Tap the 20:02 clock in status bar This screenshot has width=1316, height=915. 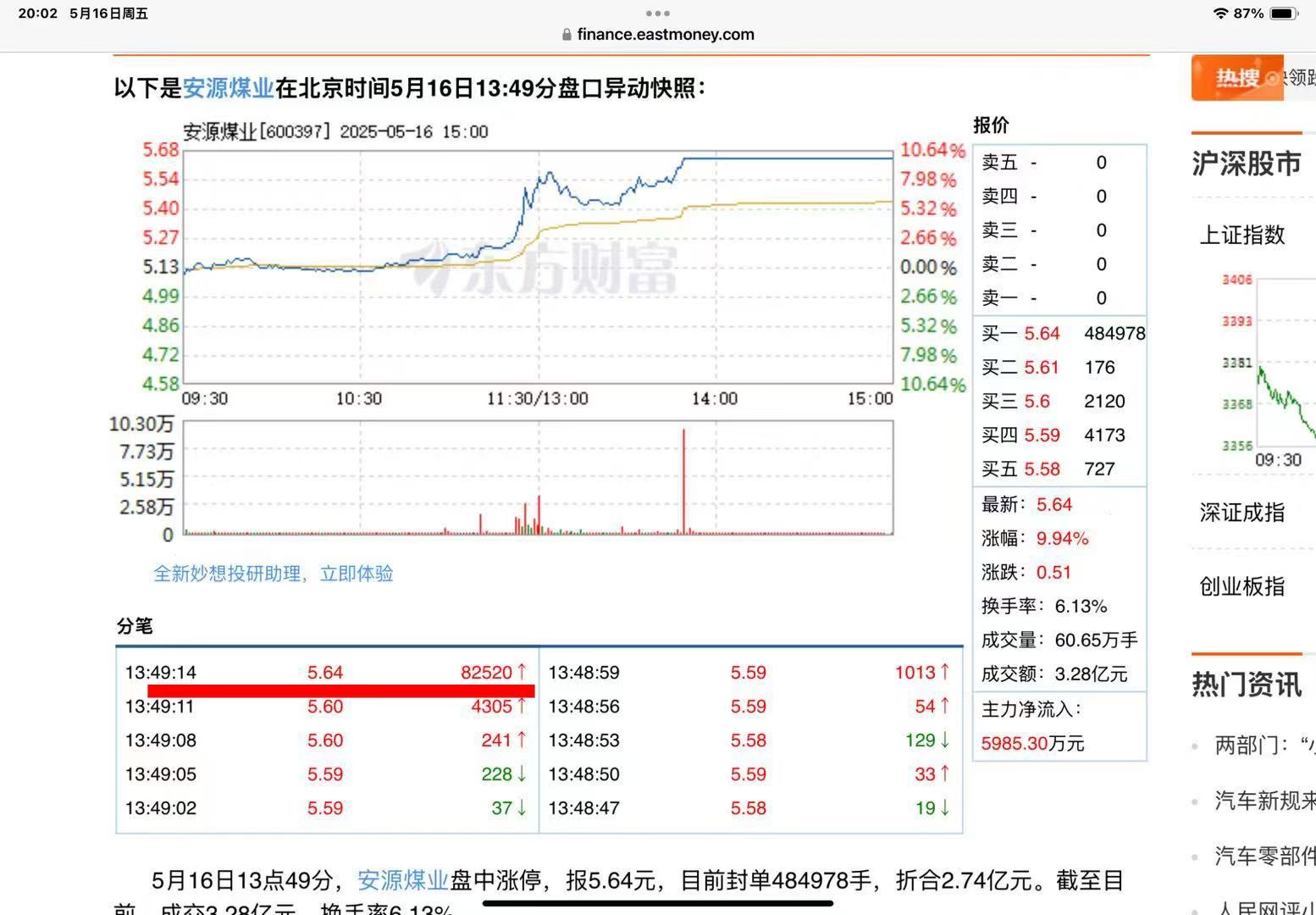tap(38, 14)
